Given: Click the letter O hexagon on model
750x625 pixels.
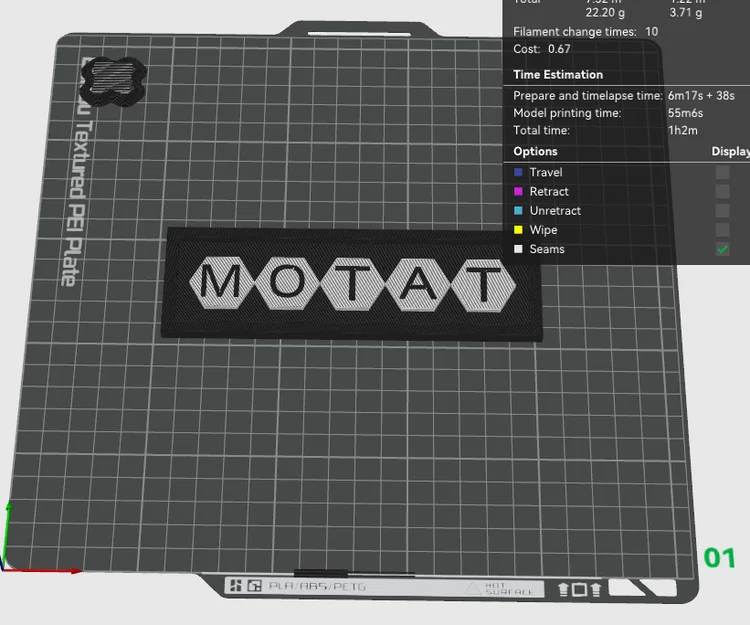Looking at the screenshot, I should [x=287, y=283].
